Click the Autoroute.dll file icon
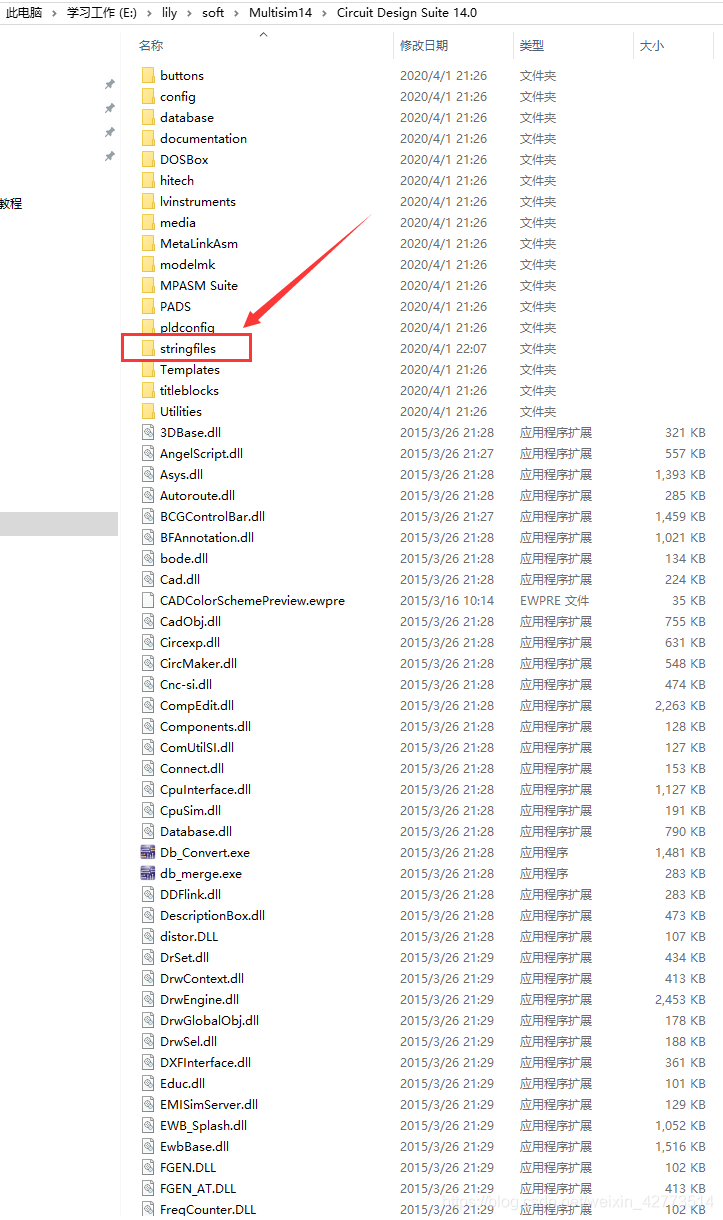Image resolution: width=723 pixels, height=1220 pixels. 148,495
